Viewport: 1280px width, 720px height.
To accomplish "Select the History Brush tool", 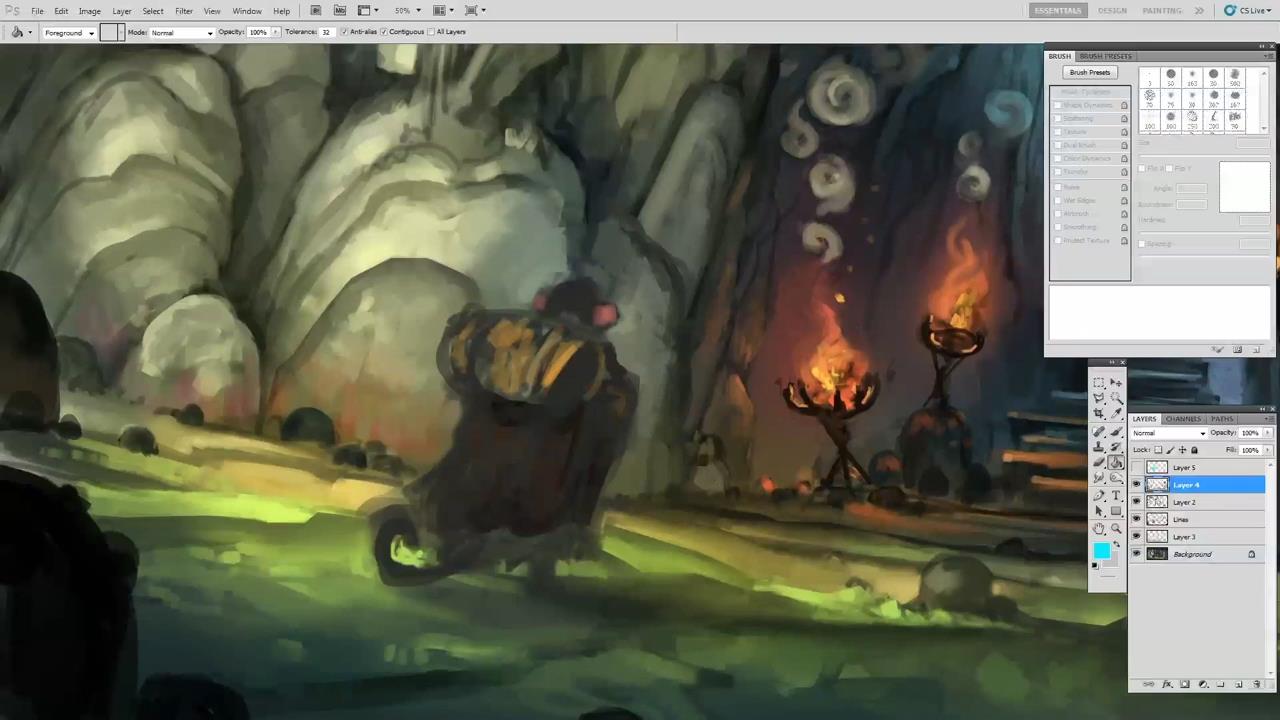I will (x=1116, y=446).
